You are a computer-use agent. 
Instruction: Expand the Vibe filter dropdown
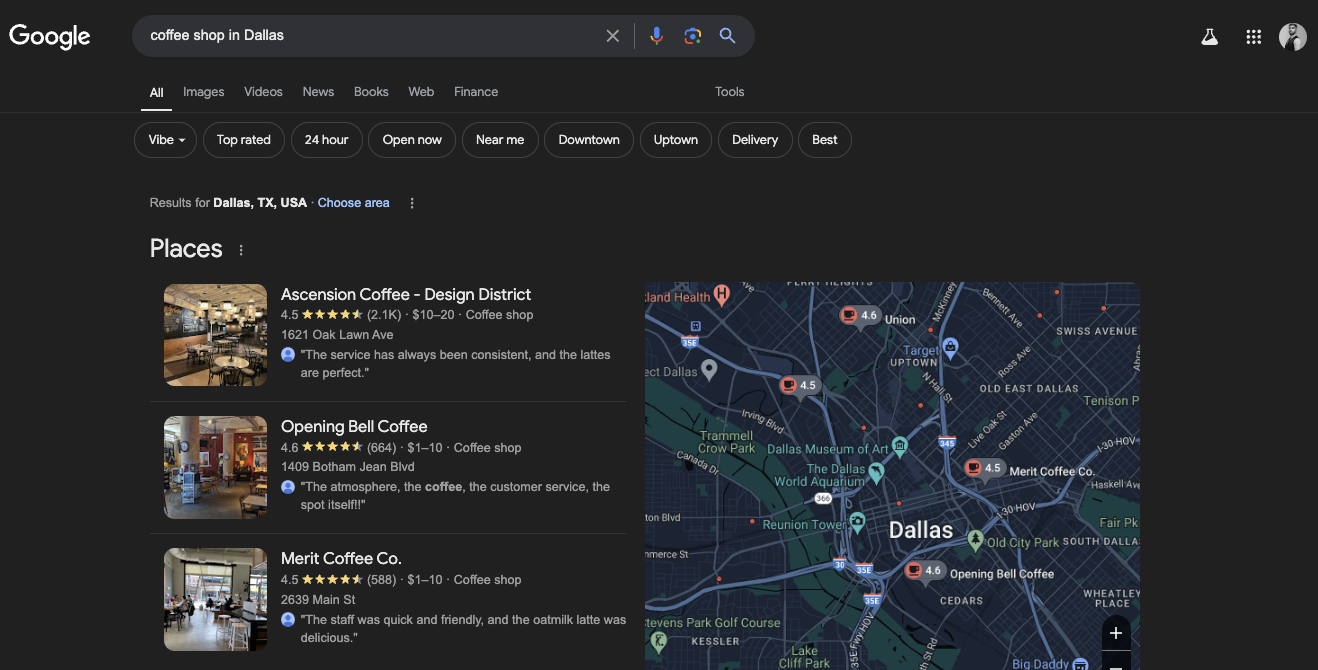click(166, 140)
